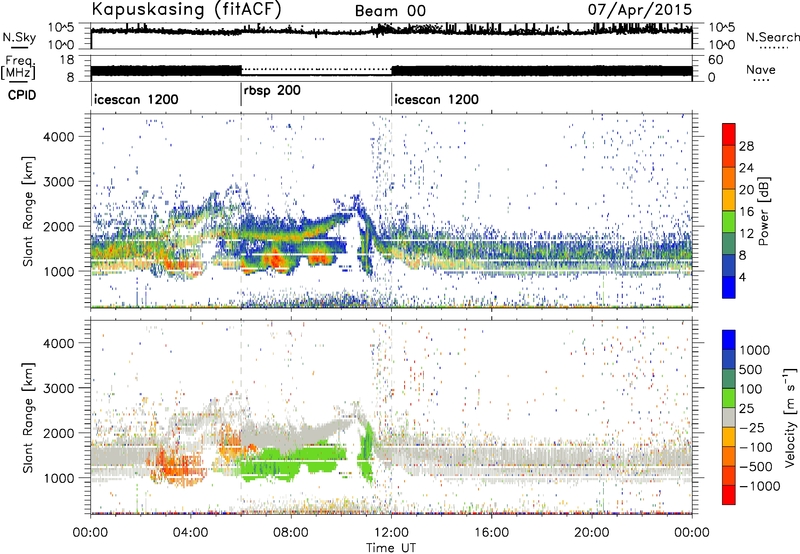800x554 pixels.
Task: Click the 'CPID' row label
Action: (x=22, y=95)
